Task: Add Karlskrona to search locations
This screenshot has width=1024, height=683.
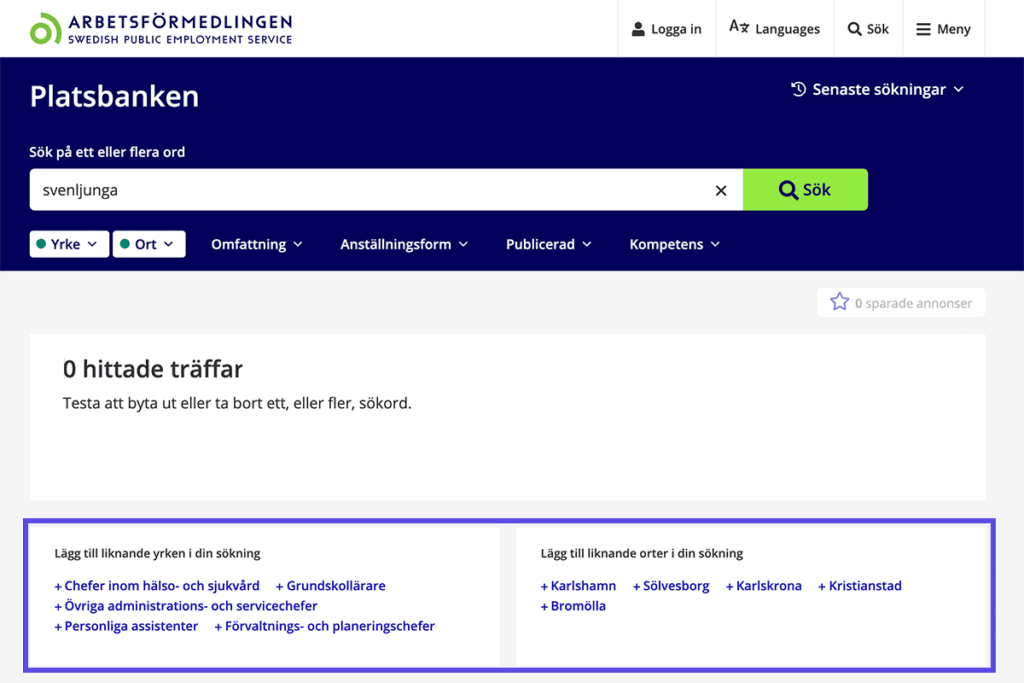Action: coord(764,586)
